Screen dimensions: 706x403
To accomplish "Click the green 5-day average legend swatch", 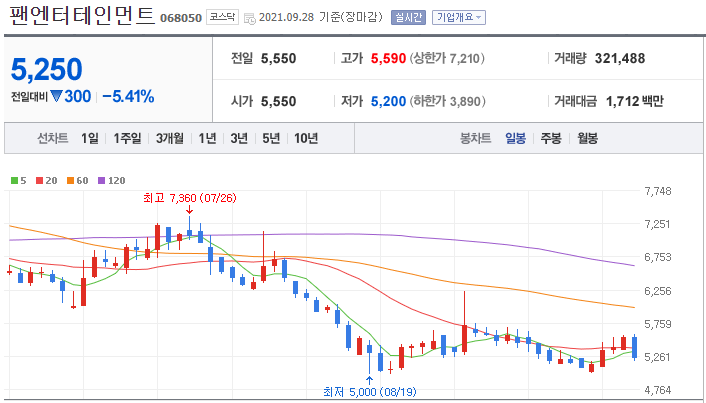I will pos(14,181).
